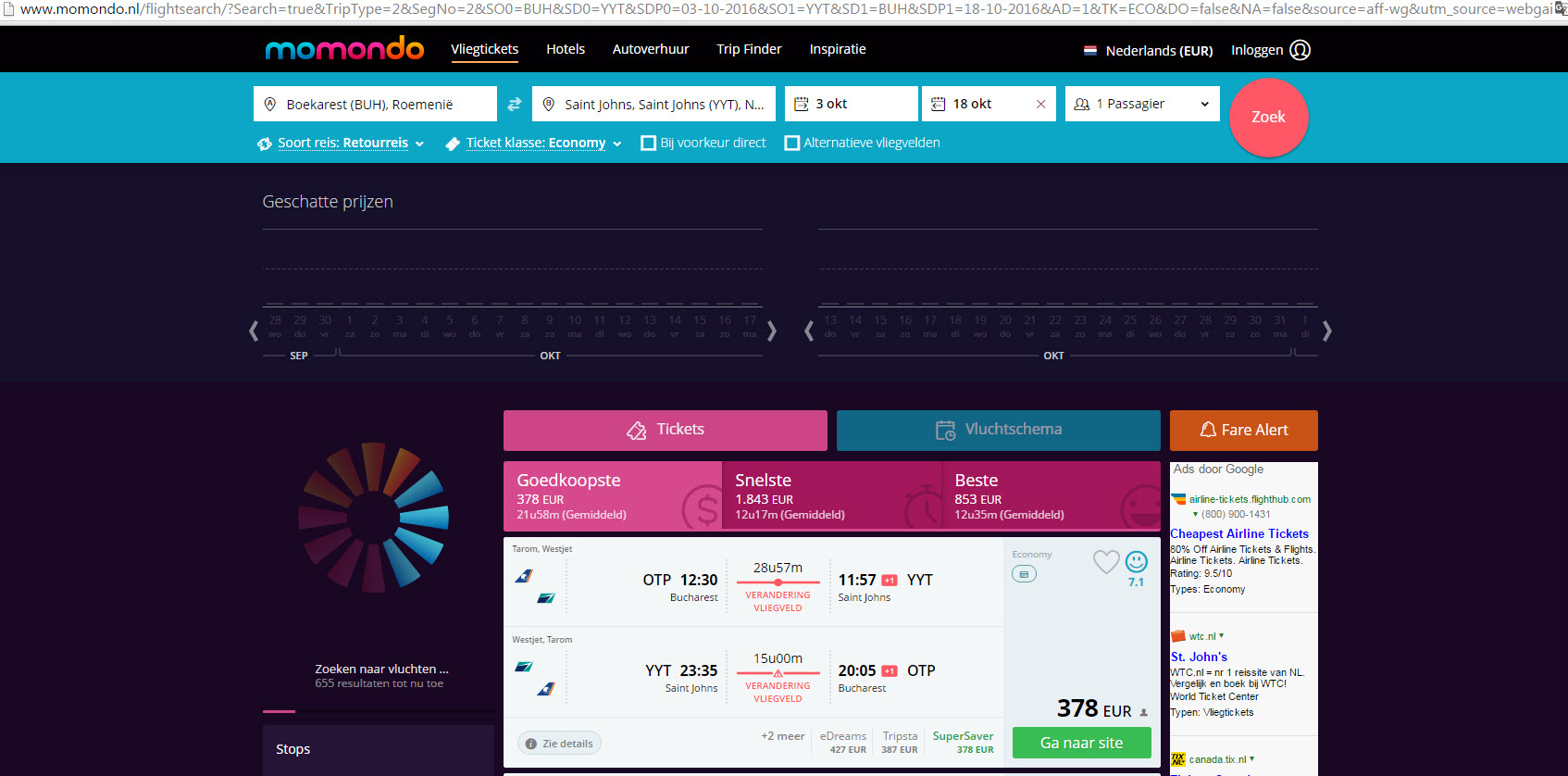Click the canada.tix.nl ad favicon
Screen dimensions: 1568x776
1178,759
